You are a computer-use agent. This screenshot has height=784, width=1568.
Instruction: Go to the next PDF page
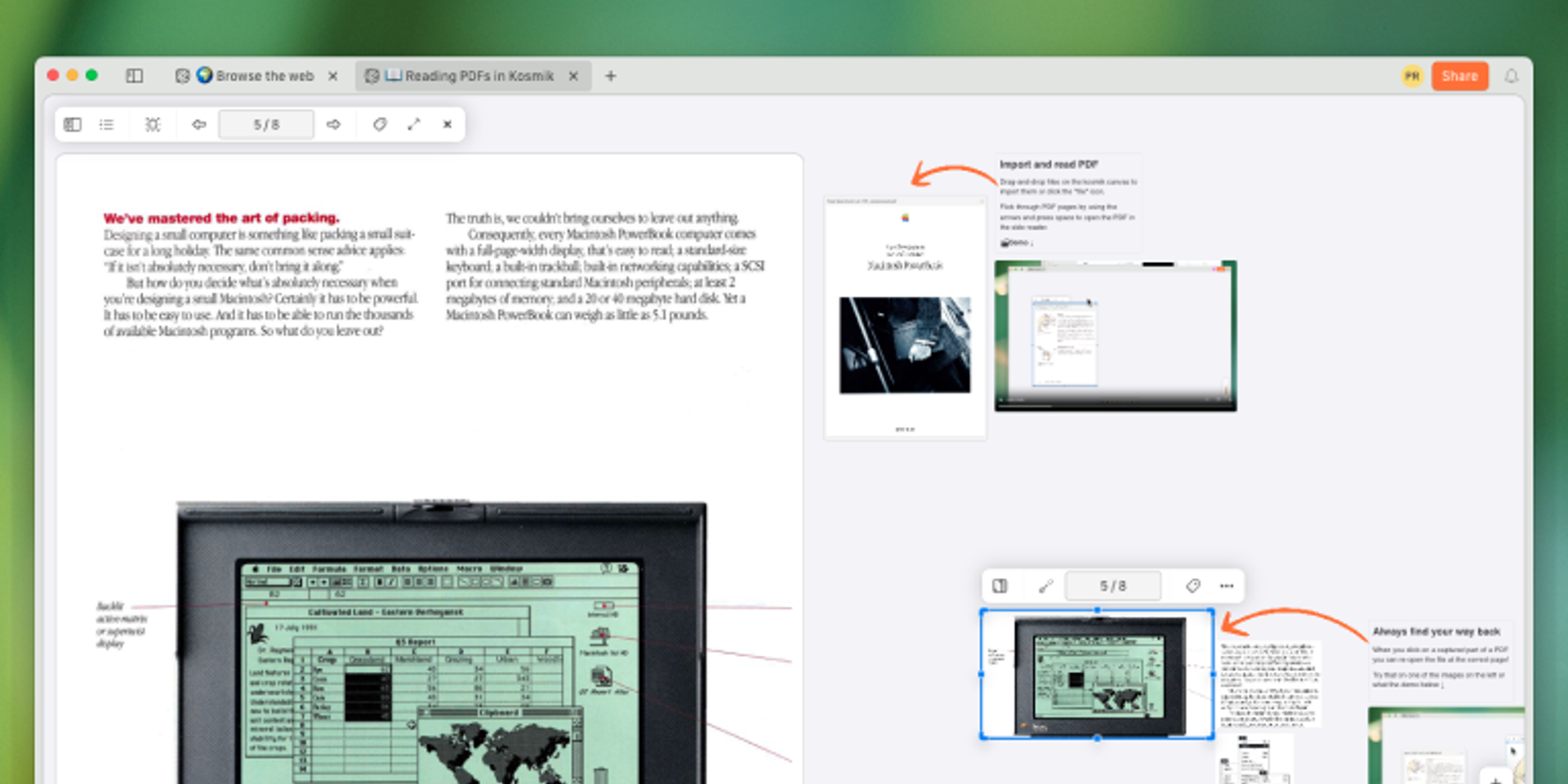(333, 124)
